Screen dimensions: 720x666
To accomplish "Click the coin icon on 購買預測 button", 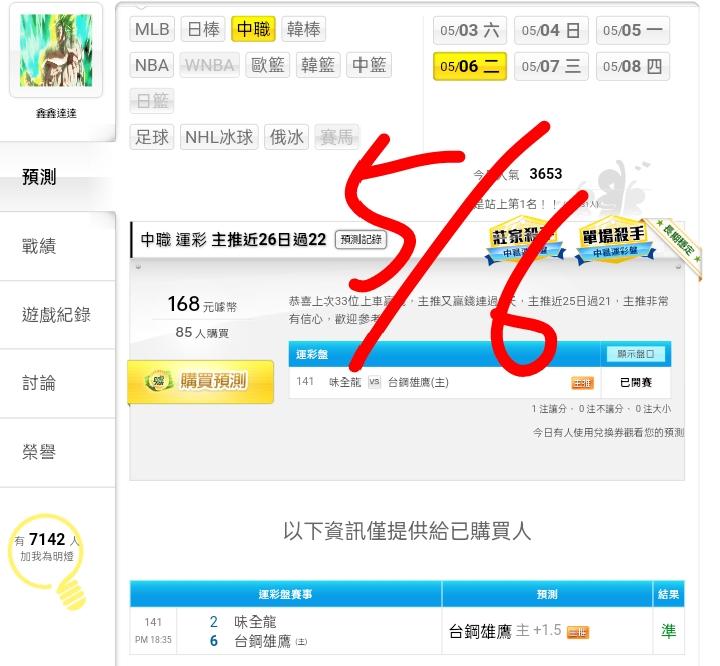I will [158, 381].
